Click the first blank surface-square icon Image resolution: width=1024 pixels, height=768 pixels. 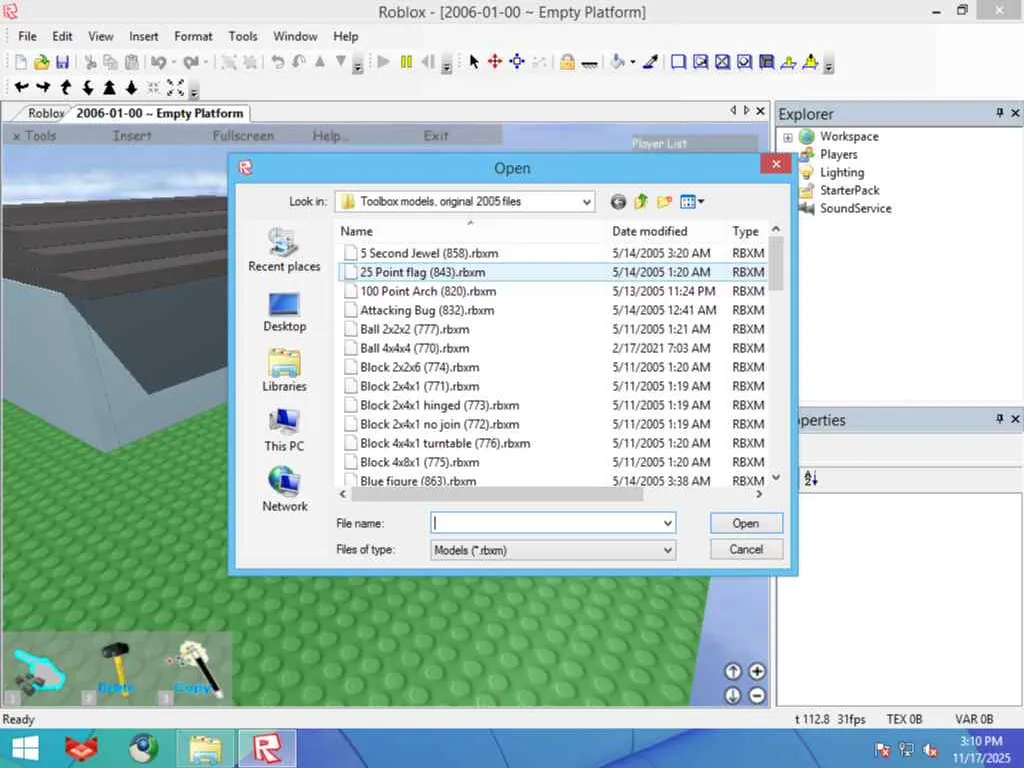tap(679, 62)
